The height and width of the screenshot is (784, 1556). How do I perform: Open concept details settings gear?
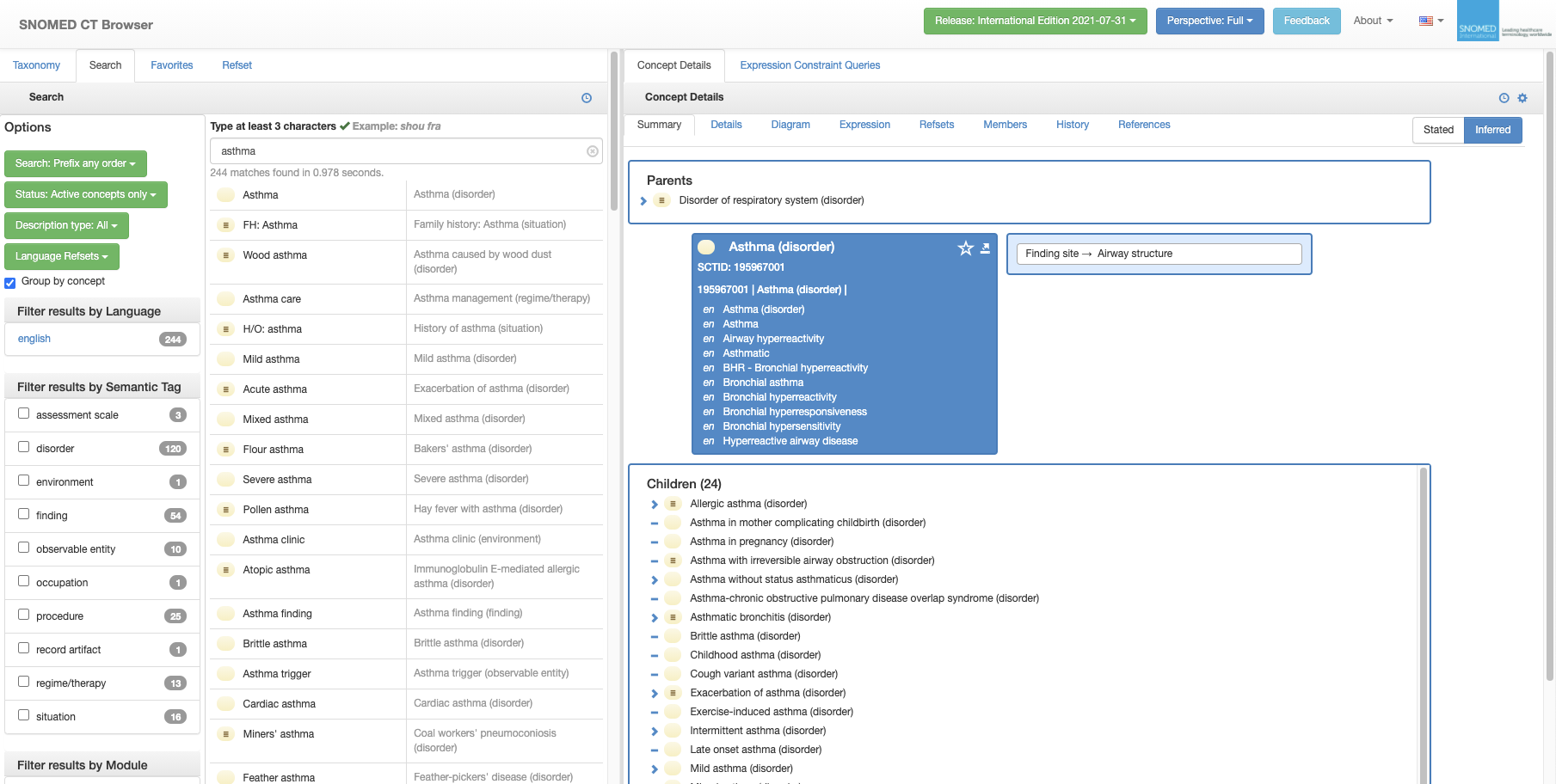(x=1522, y=98)
